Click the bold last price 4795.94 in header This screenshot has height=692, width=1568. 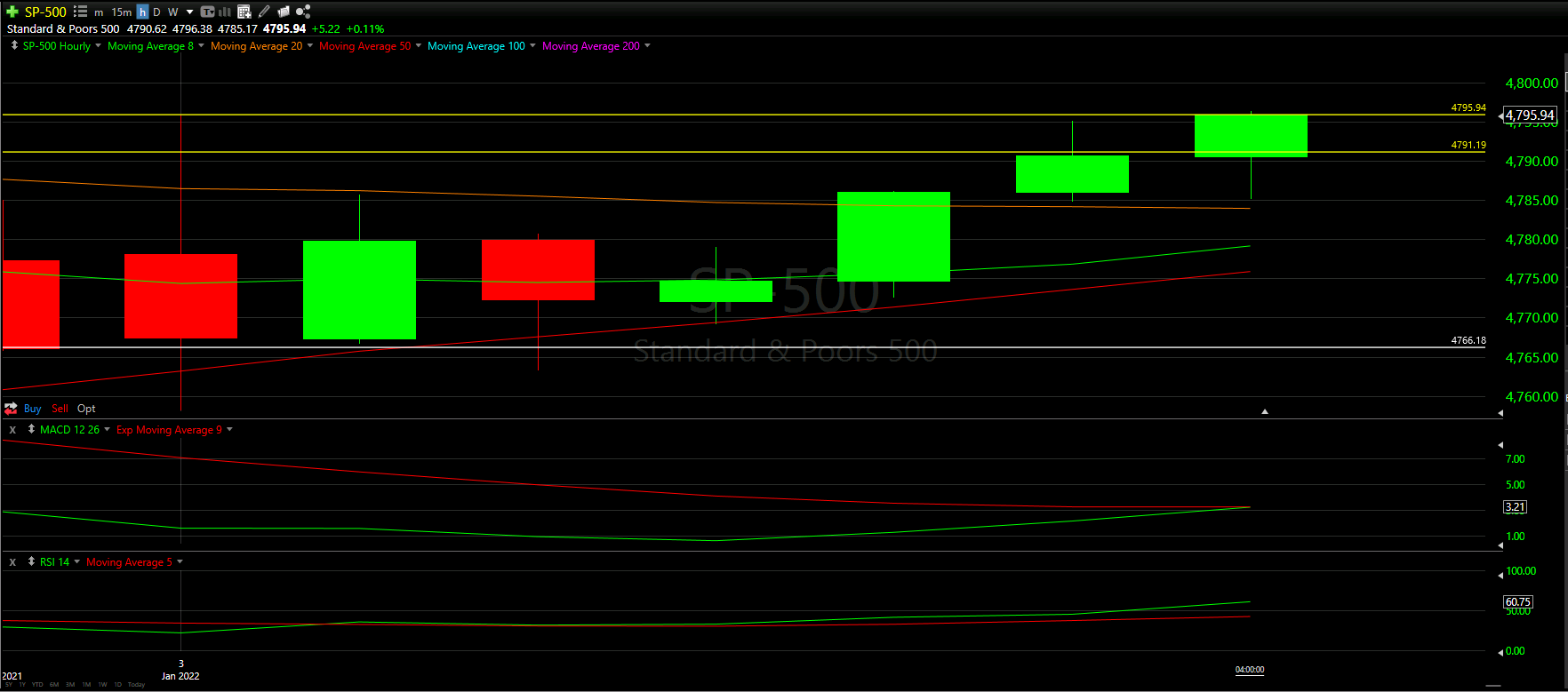[284, 28]
